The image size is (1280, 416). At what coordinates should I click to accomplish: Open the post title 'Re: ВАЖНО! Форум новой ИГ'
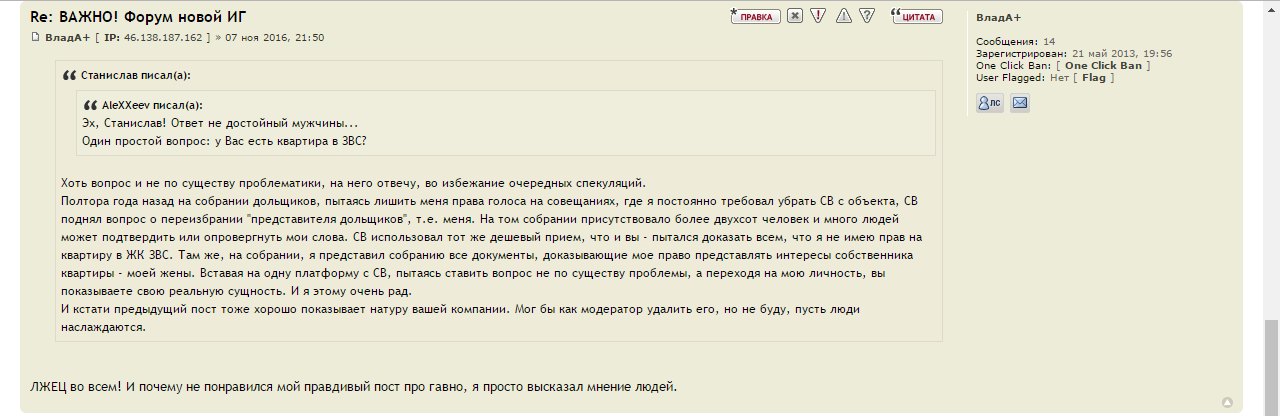[138, 16]
